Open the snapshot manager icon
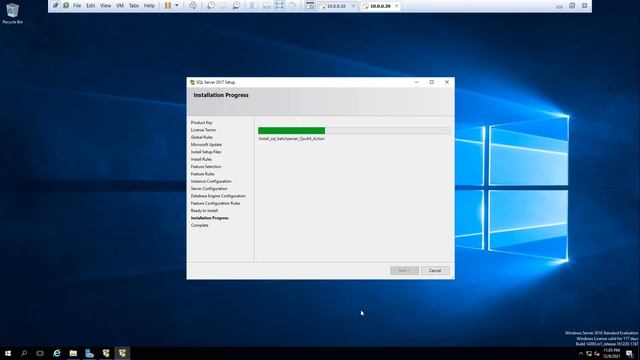The image size is (640, 360). (236, 6)
